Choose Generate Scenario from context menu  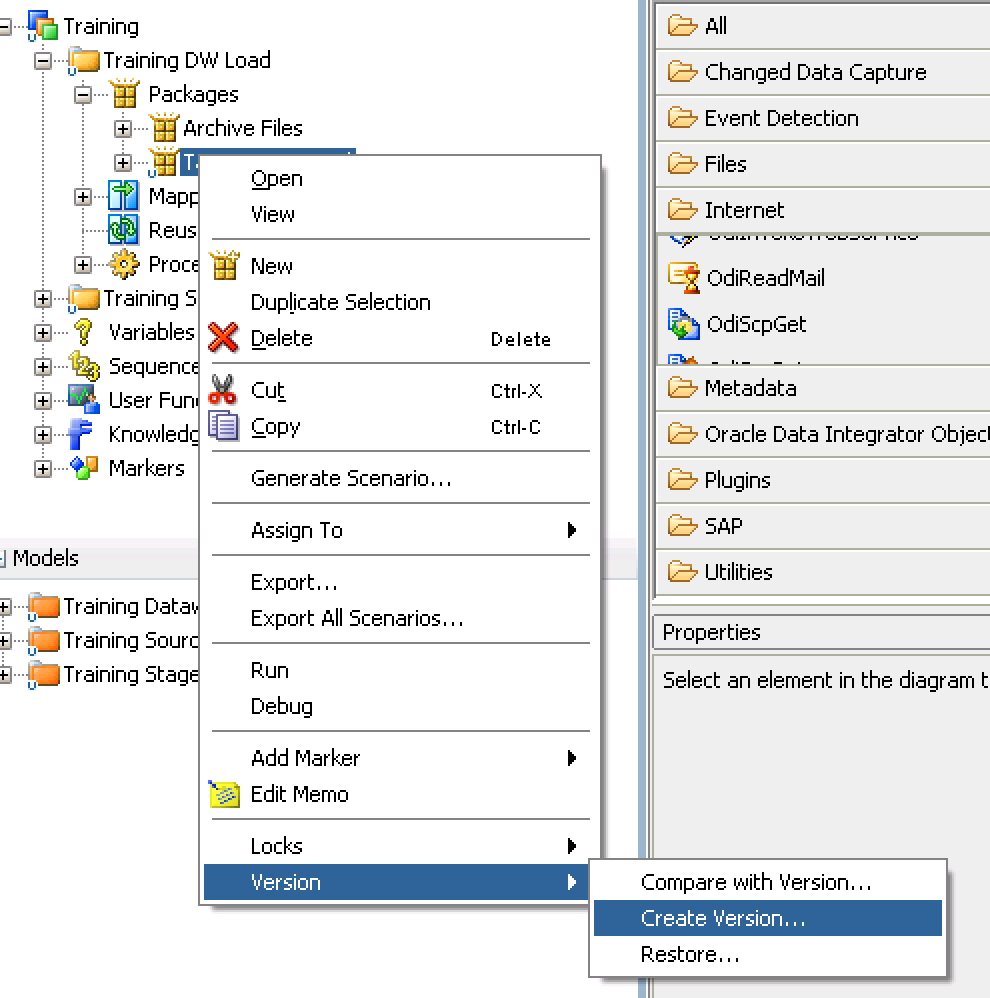tap(399, 478)
